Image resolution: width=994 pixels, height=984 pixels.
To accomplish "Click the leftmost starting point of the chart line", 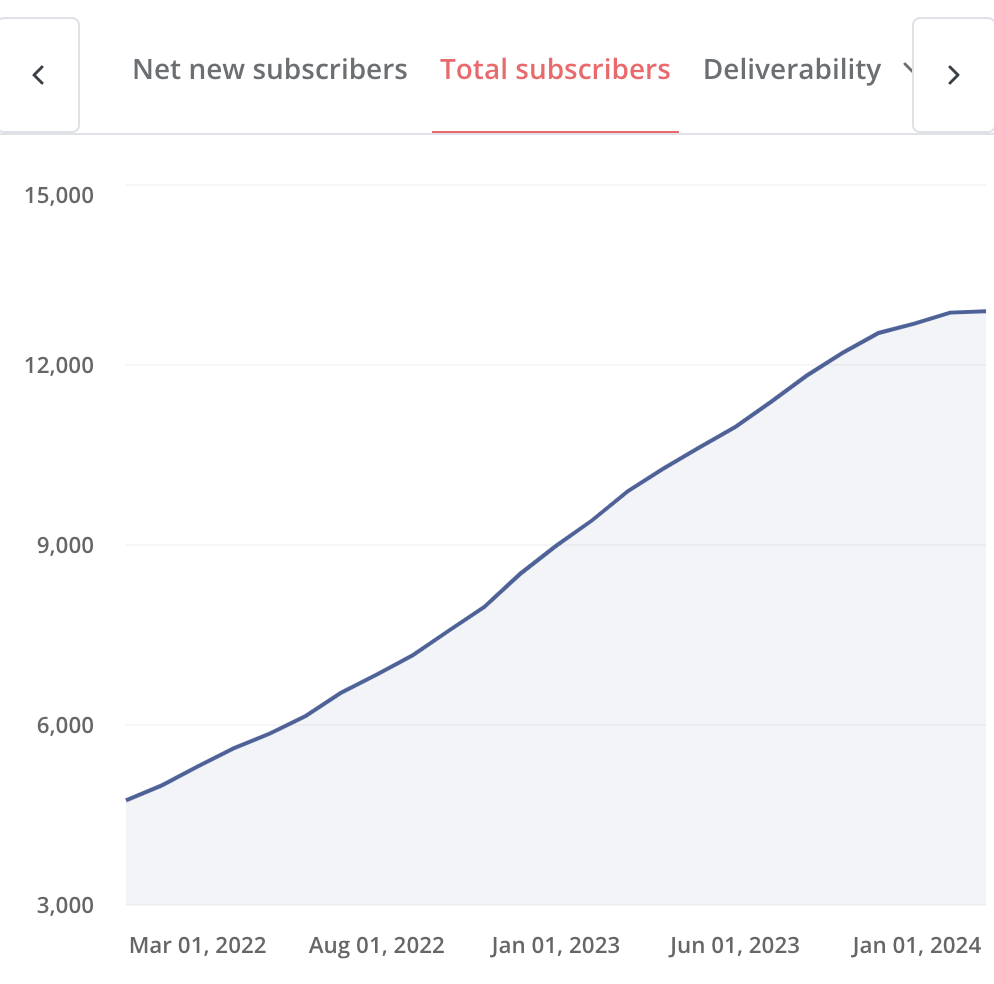I will (x=128, y=800).
